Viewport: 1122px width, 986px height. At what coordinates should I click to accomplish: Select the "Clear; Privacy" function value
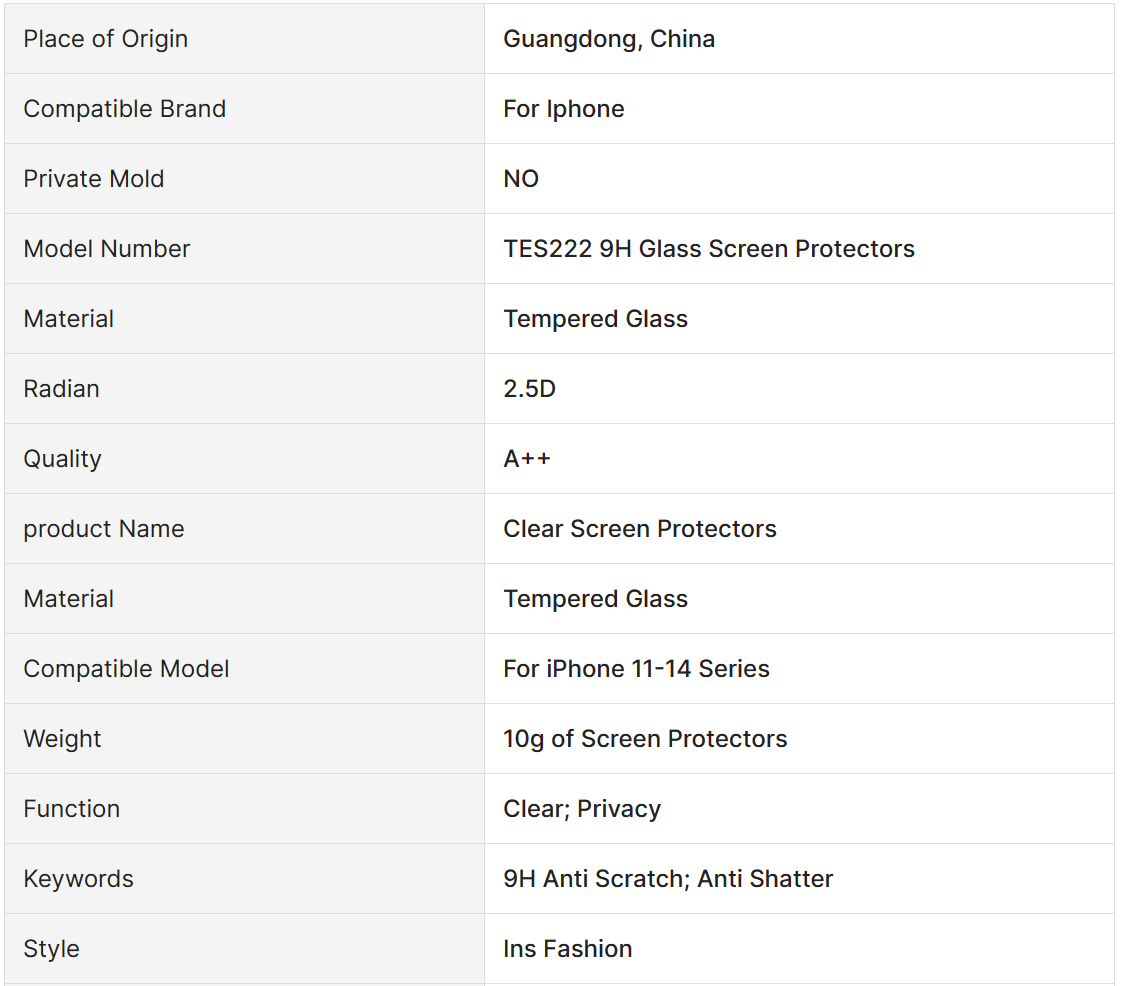point(582,809)
